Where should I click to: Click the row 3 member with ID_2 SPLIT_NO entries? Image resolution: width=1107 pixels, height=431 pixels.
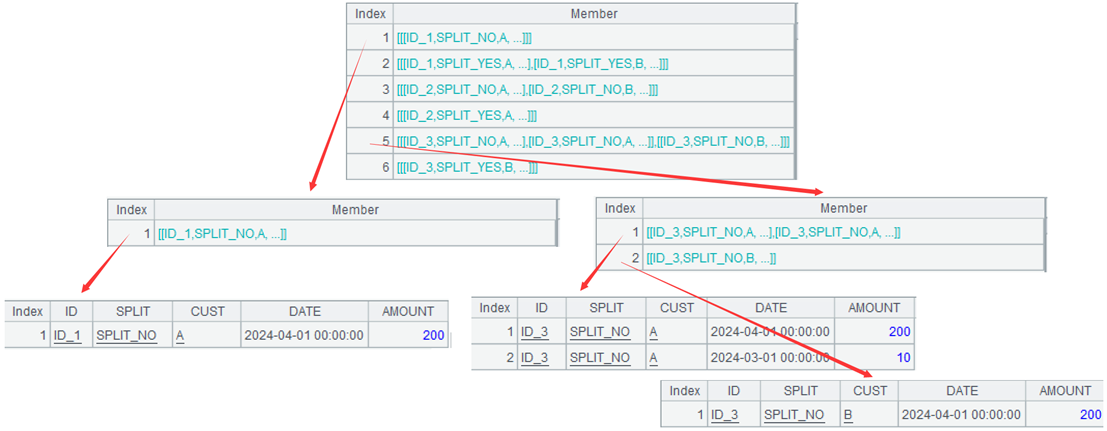(527, 90)
